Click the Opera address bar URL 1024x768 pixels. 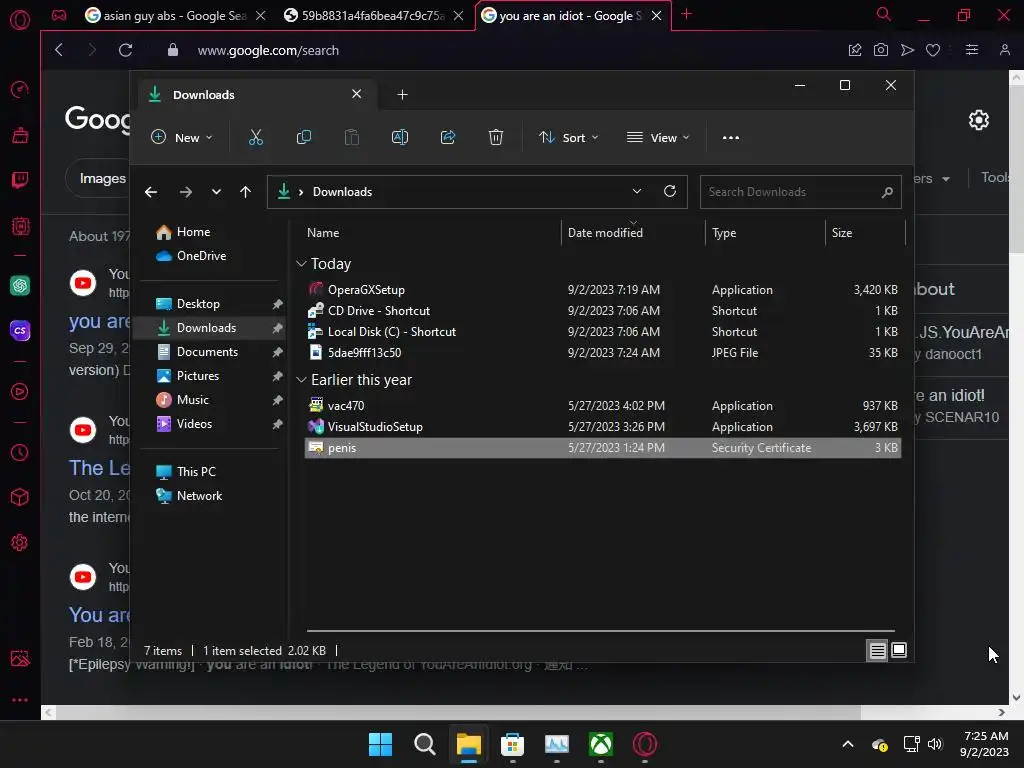(x=268, y=50)
